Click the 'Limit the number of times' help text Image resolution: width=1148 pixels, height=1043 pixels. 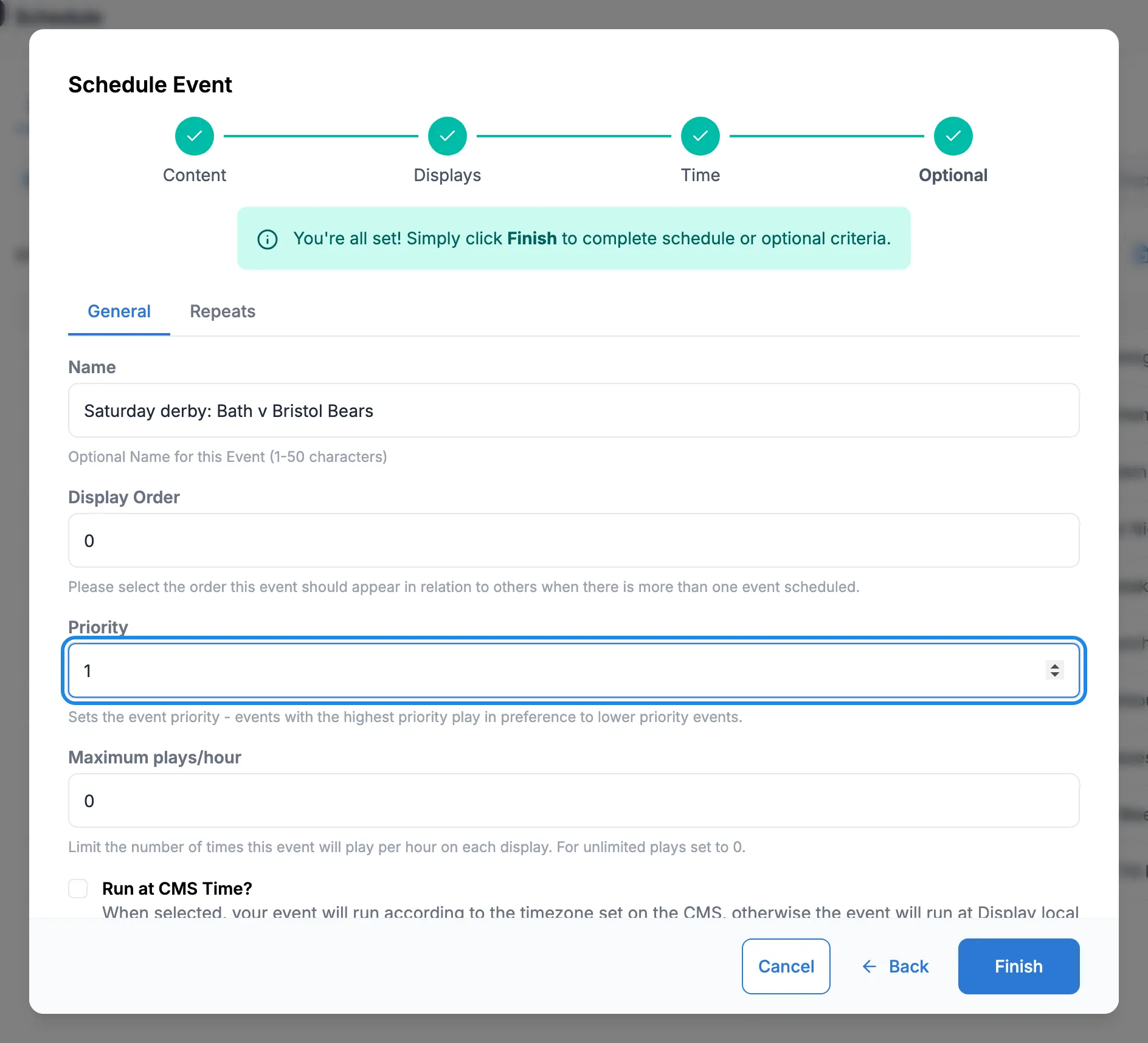click(407, 847)
